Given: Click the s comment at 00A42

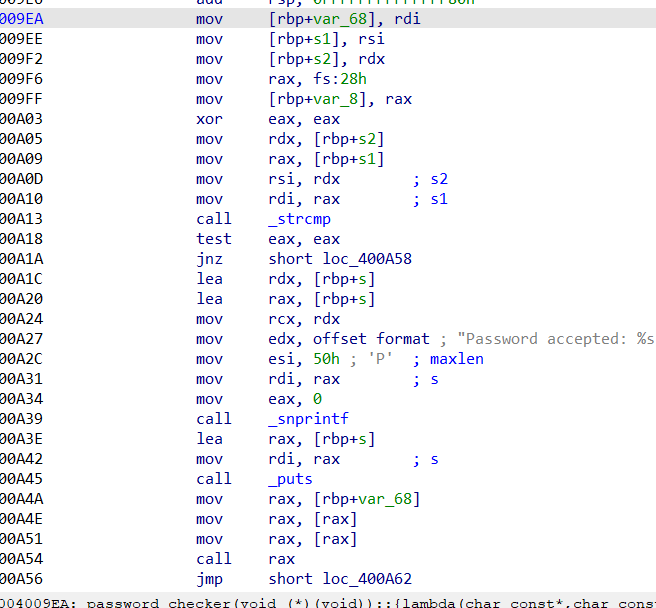Looking at the screenshot, I should point(434,459).
